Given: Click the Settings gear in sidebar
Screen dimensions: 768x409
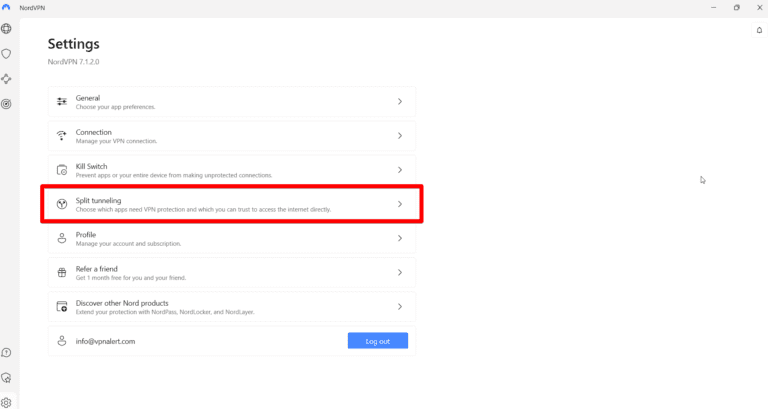Looking at the screenshot, I should [7, 403].
